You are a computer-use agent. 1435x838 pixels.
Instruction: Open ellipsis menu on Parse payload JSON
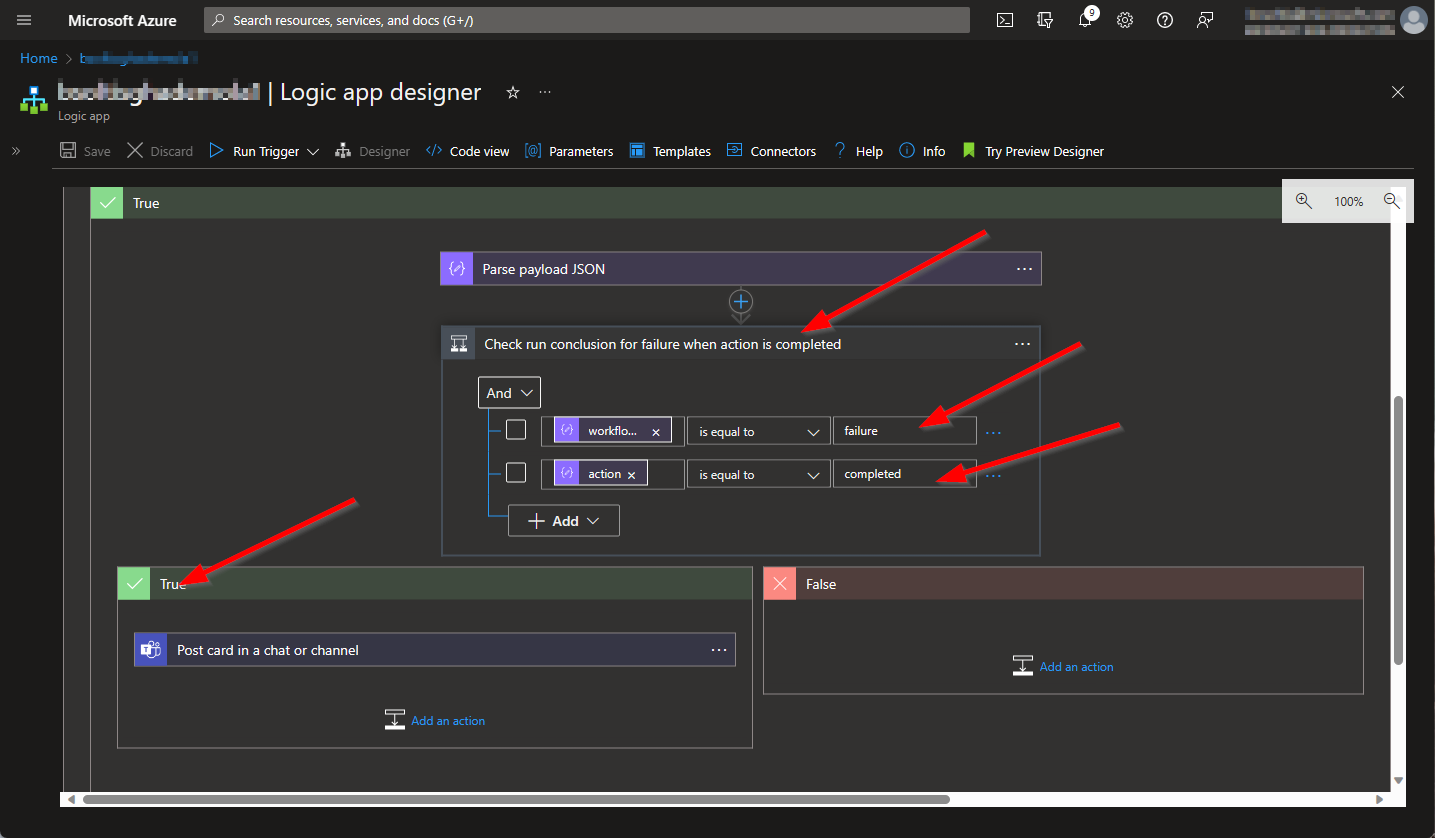point(1024,269)
